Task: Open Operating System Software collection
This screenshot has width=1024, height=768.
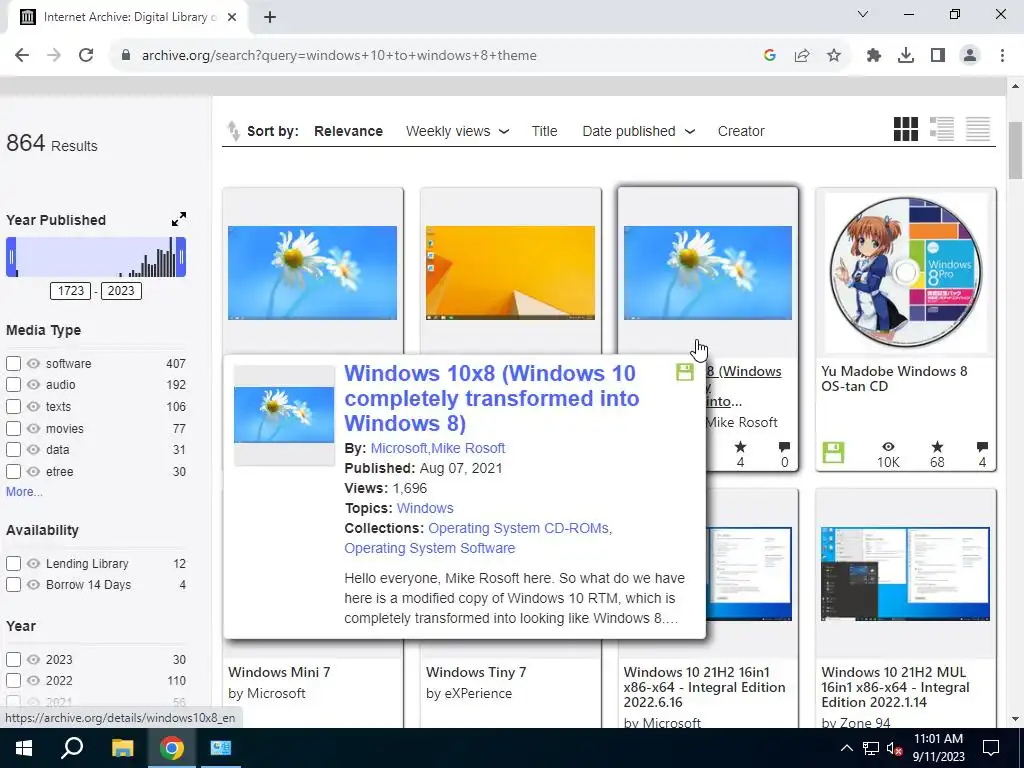Action: (x=430, y=548)
